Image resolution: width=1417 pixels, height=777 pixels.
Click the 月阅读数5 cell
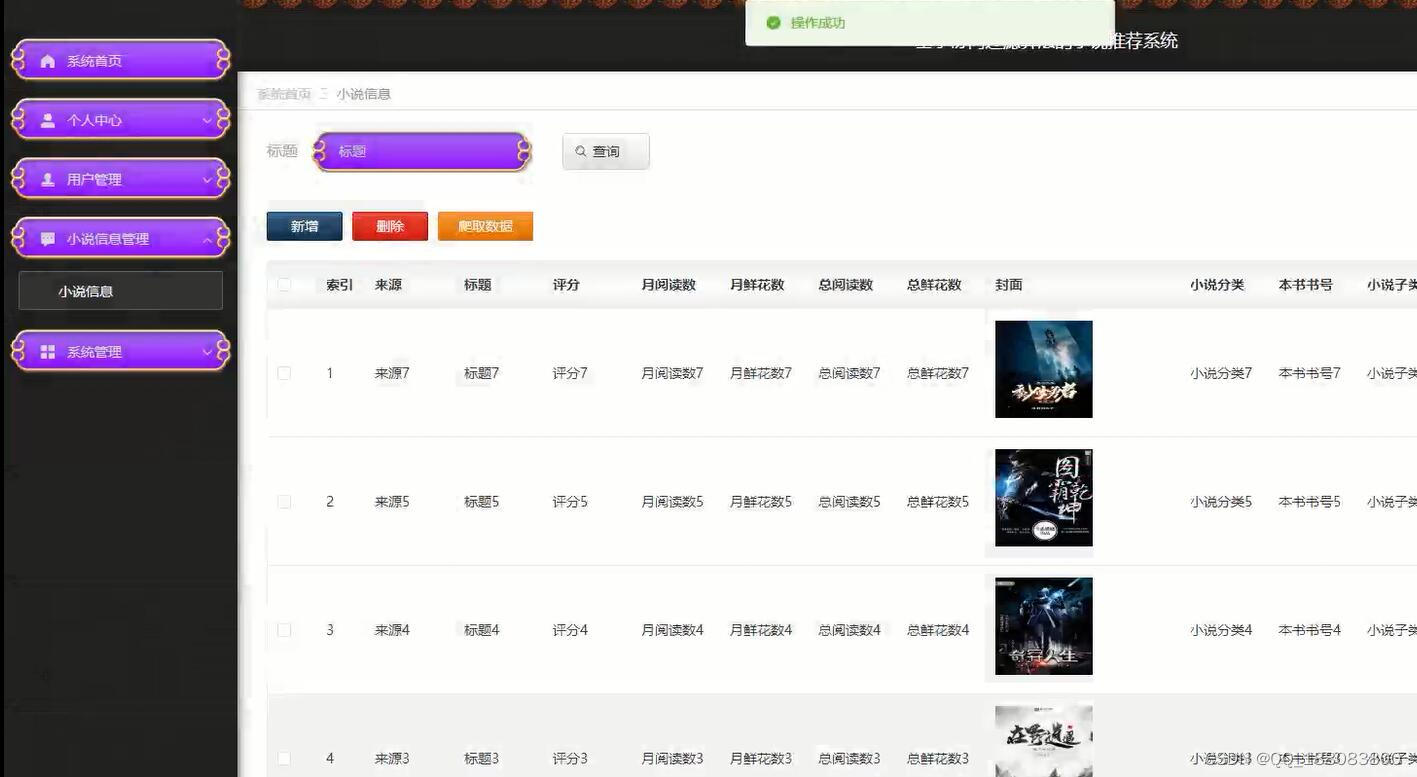tap(672, 502)
